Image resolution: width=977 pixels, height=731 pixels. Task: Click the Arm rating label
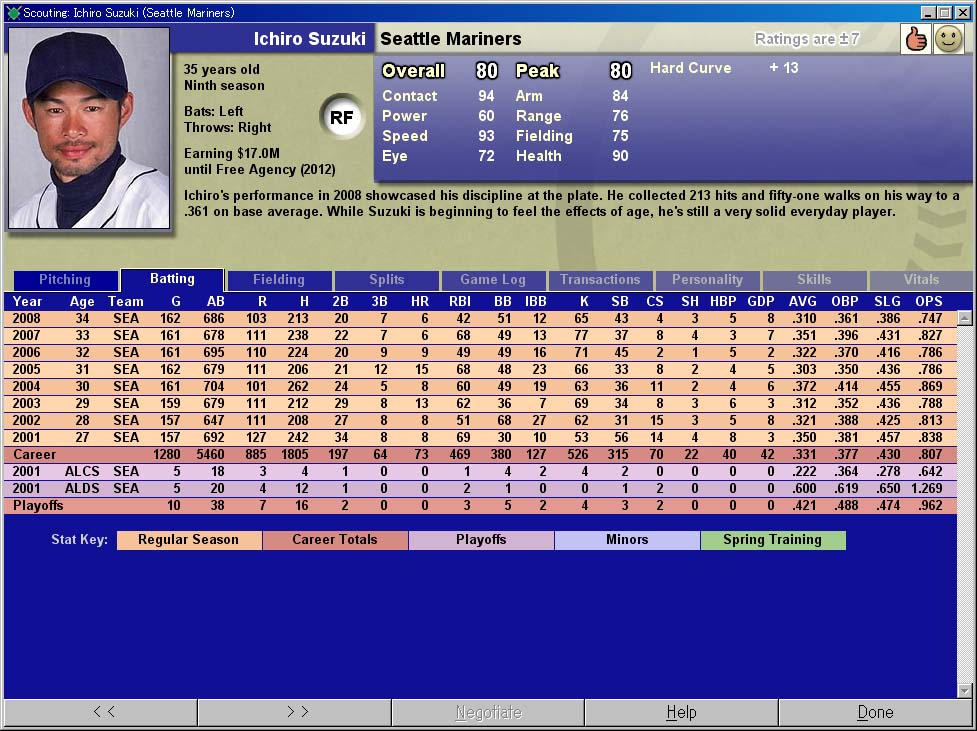click(x=529, y=96)
